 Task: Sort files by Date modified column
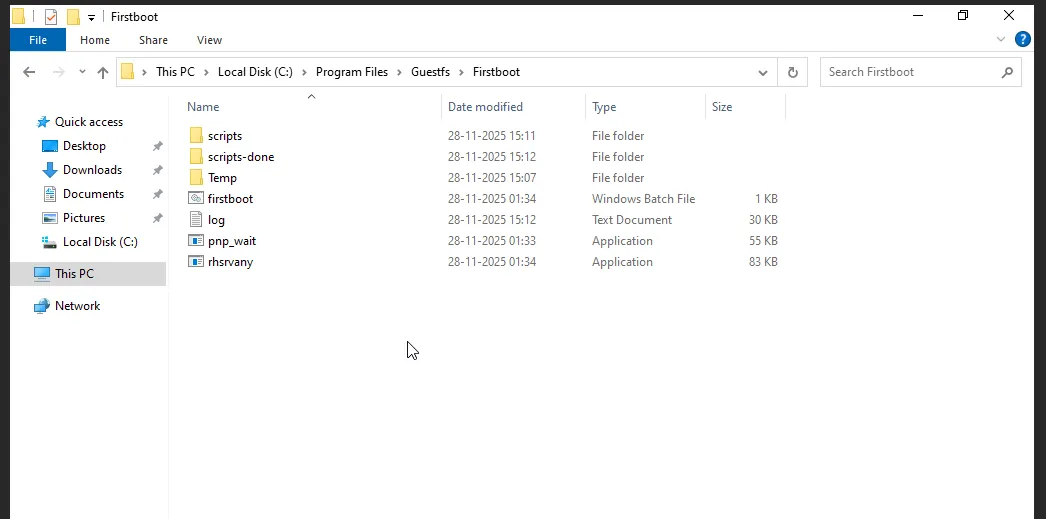[x=485, y=107]
